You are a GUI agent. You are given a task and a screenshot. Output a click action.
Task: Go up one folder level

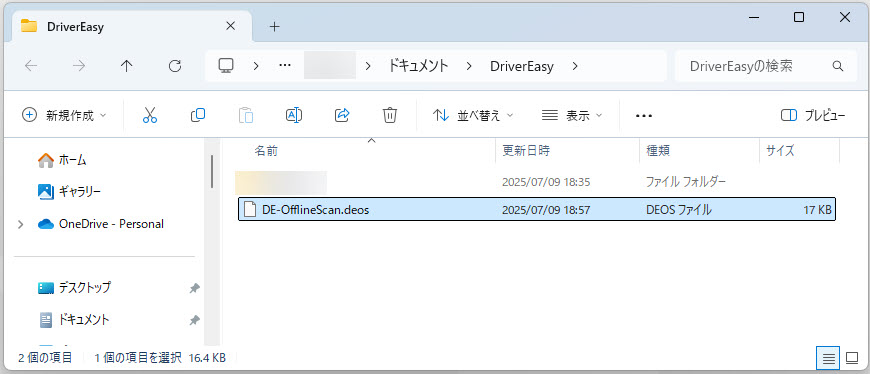[127, 66]
